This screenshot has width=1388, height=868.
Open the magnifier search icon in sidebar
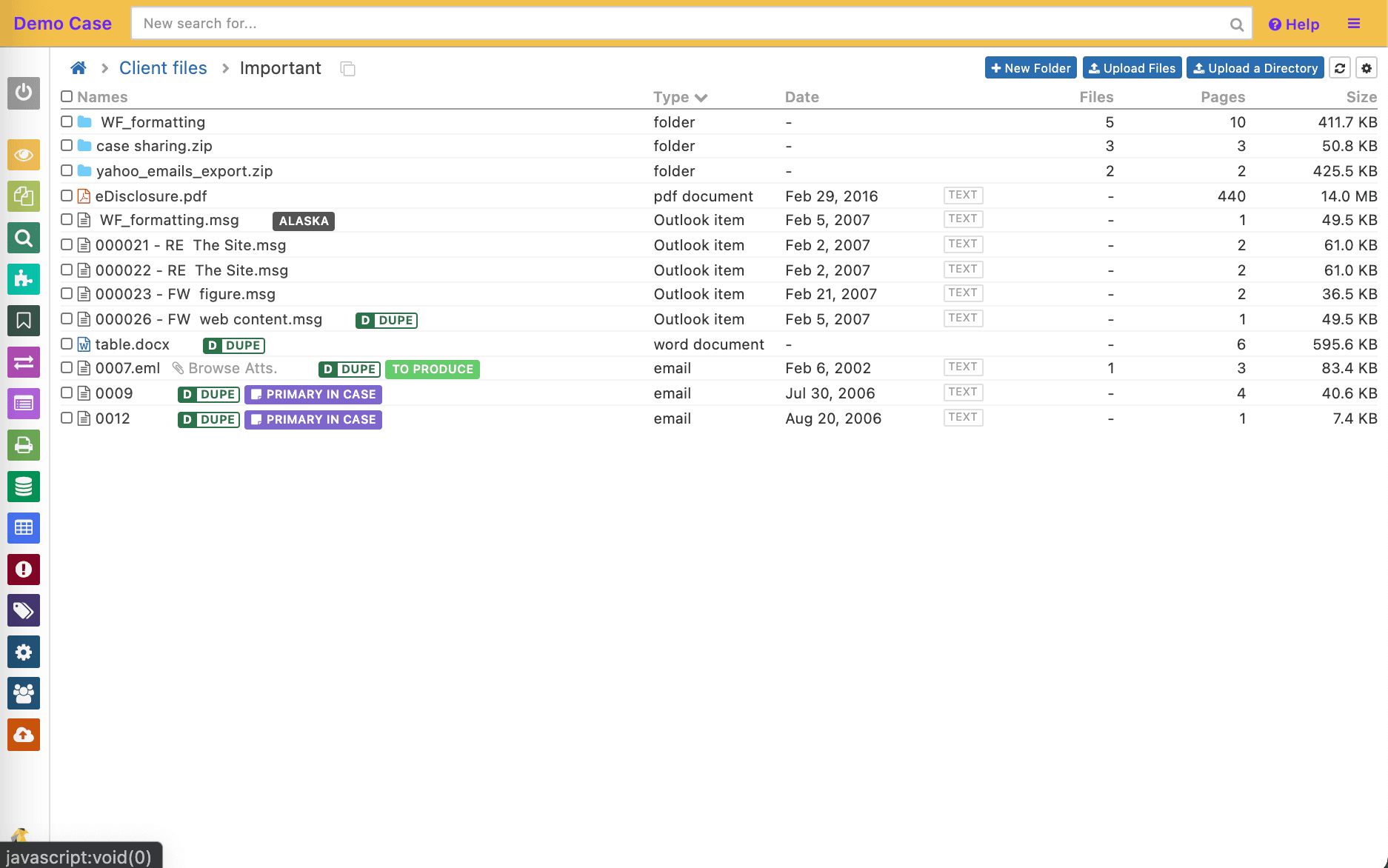pyautogui.click(x=24, y=238)
